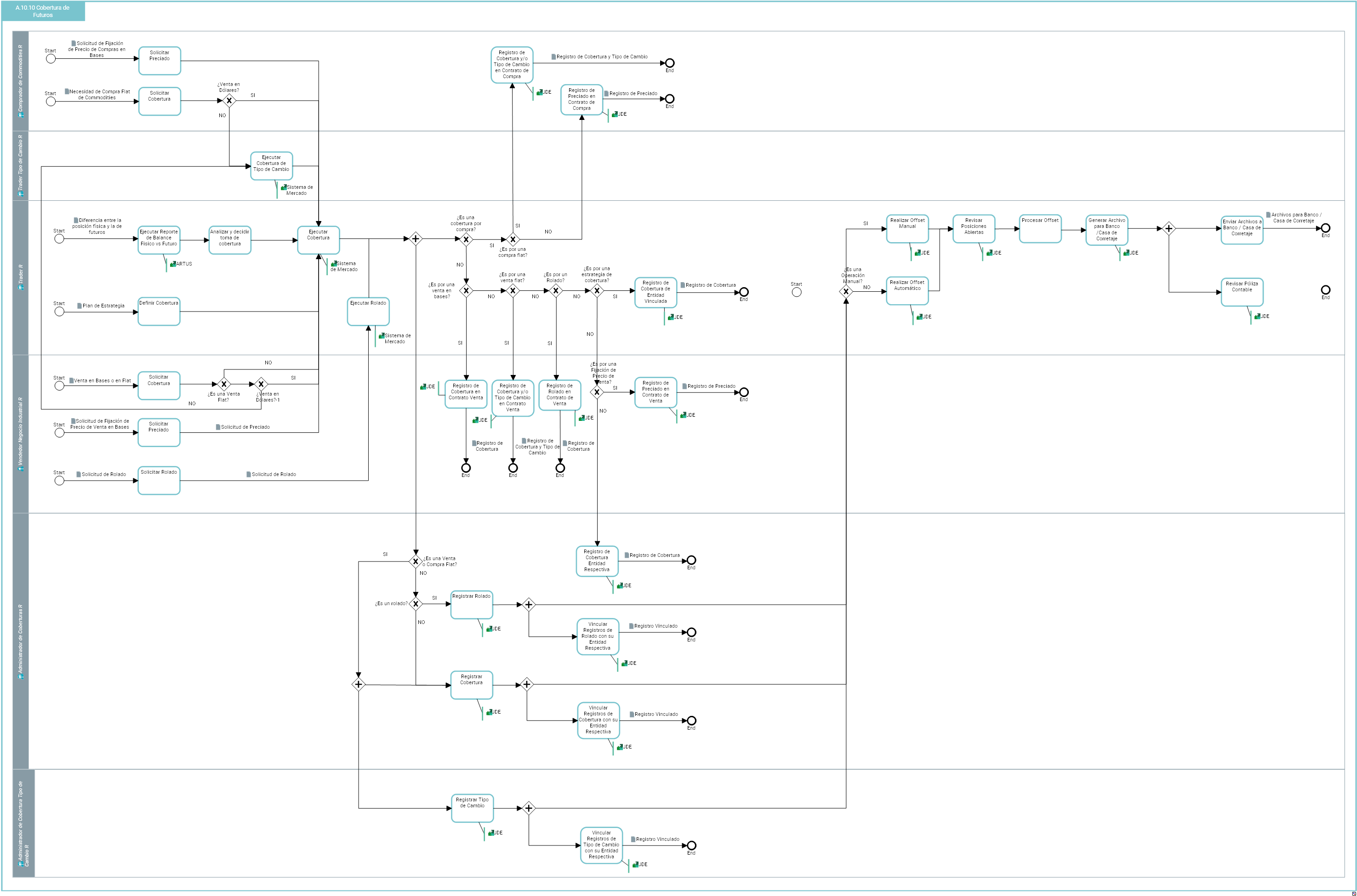Click the ARTUS system icon

point(173,264)
